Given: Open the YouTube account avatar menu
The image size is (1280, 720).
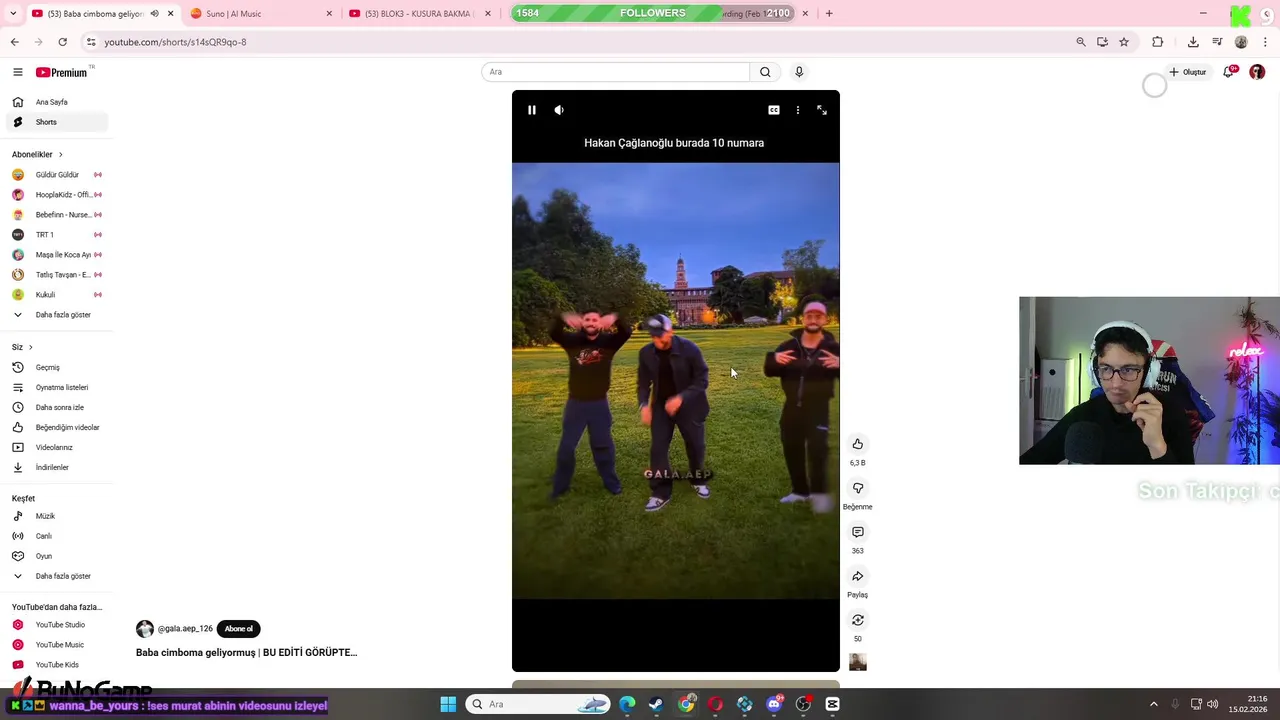Looking at the screenshot, I should tap(1257, 72).
